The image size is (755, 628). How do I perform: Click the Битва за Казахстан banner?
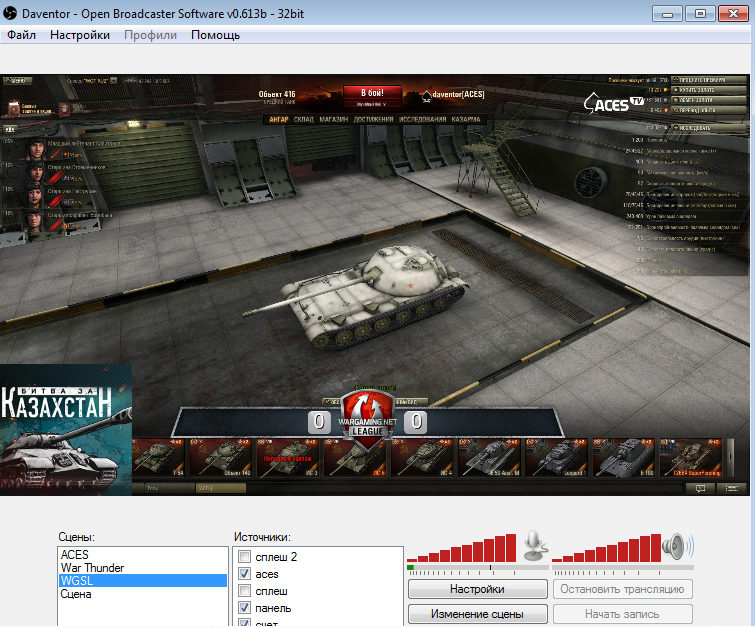click(x=66, y=430)
